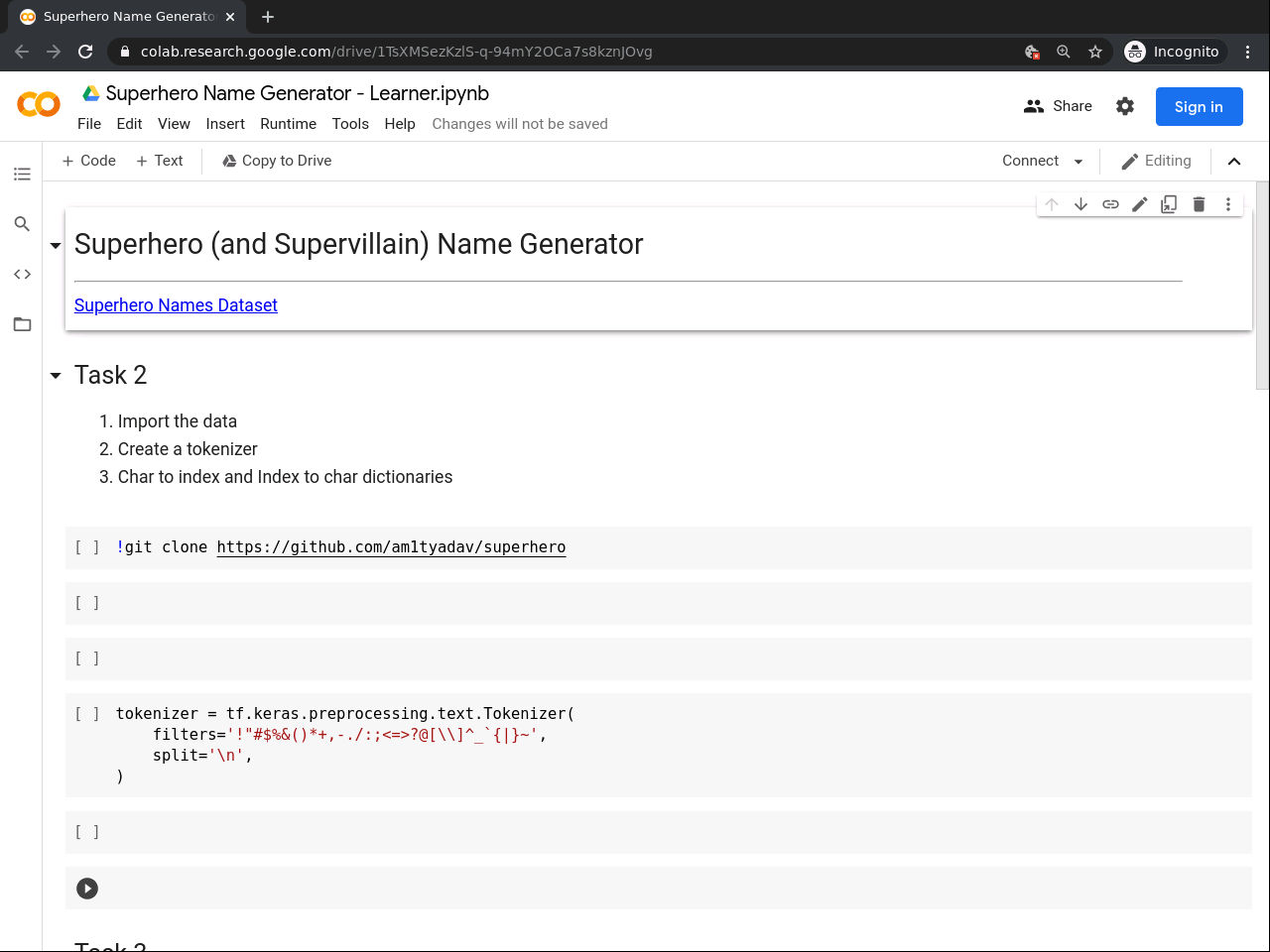The width and height of the screenshot is (1270, 952).
Task: Open find and replace search panel
Action: click(22, 224)
